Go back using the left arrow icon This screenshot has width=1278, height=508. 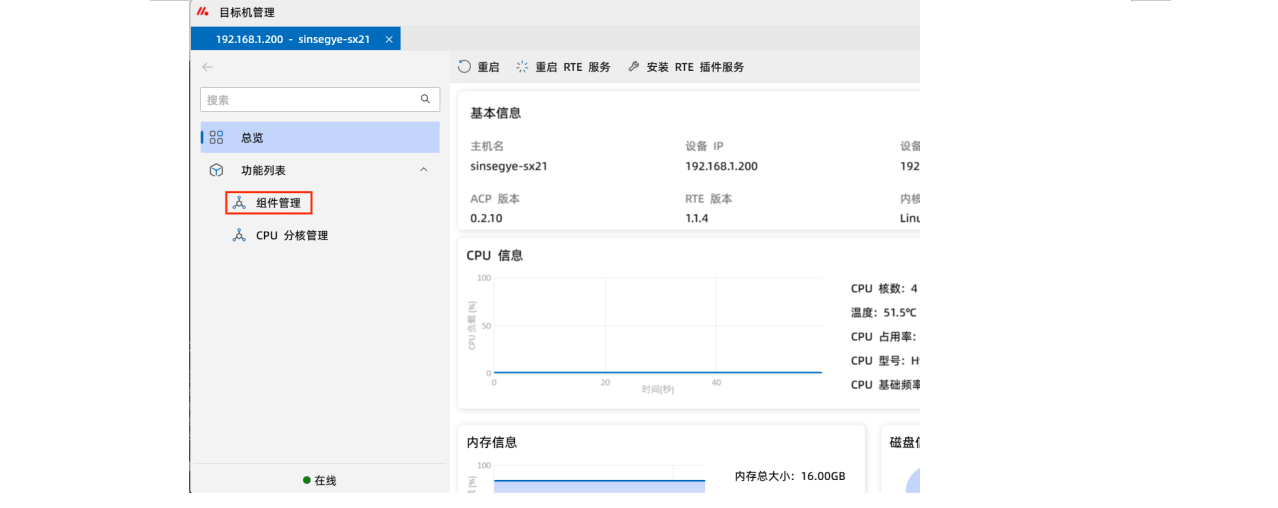coord(208,67)
